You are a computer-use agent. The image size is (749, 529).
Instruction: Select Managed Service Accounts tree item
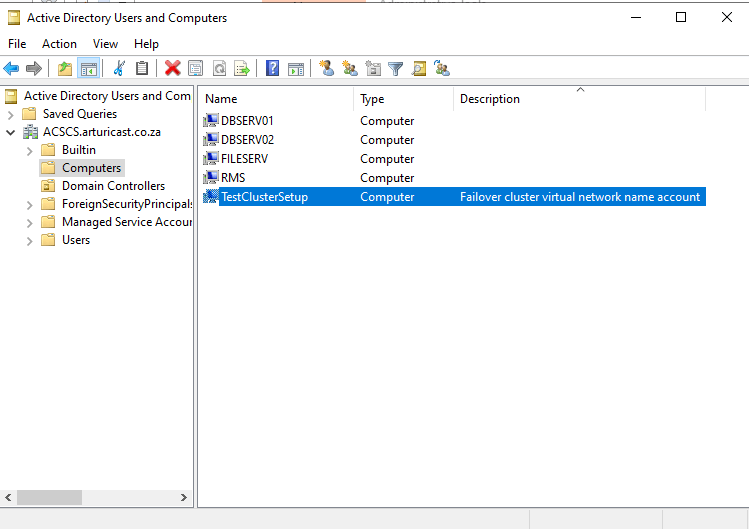[127, 222]
